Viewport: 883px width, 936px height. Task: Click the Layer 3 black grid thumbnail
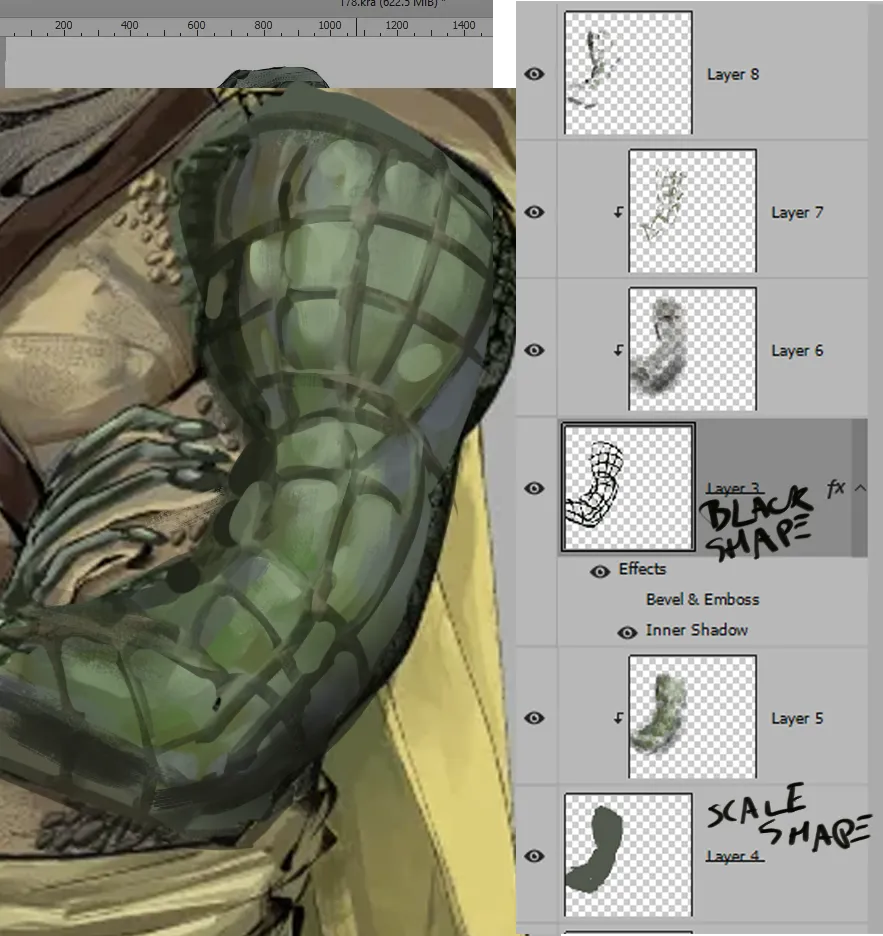tap(628, 487)
